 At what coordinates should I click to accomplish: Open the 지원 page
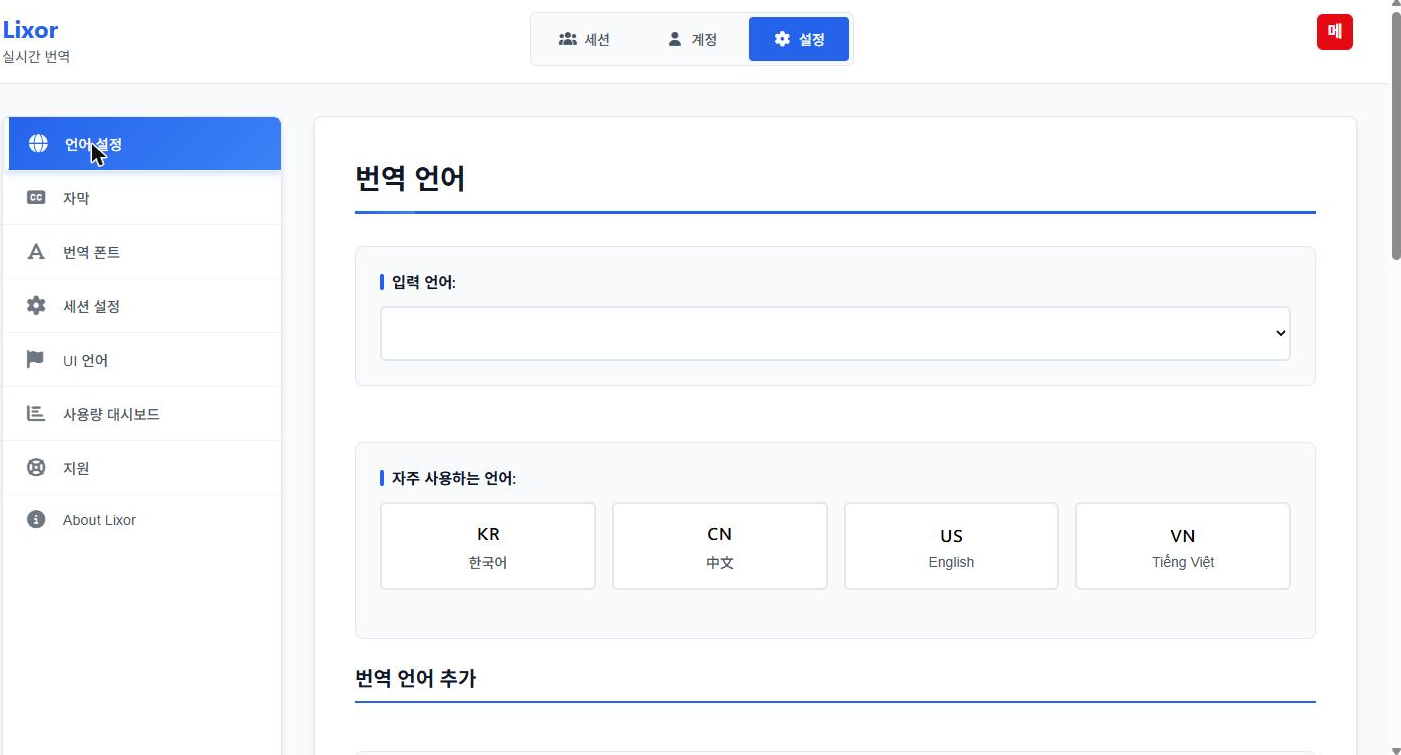pyautogui.click(x=143, y=468)
